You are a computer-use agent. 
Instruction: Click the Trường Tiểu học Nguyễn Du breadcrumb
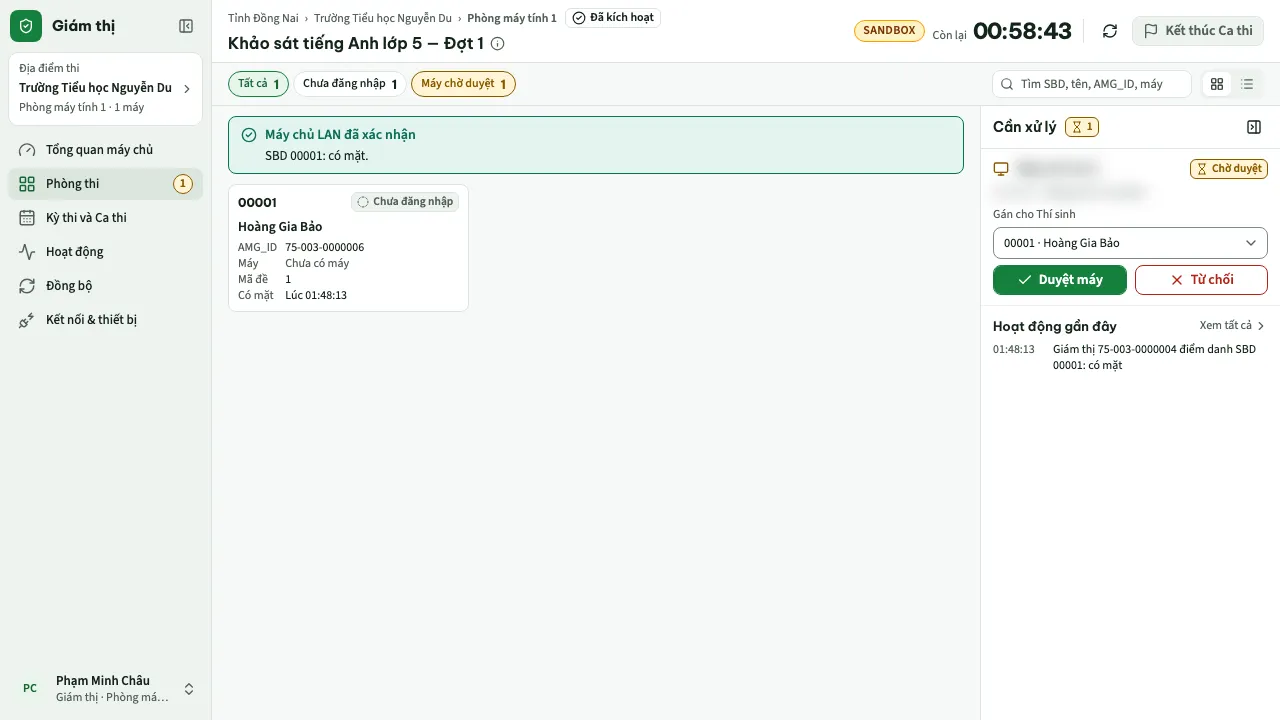pyautogui.click(x=383, y=18)
